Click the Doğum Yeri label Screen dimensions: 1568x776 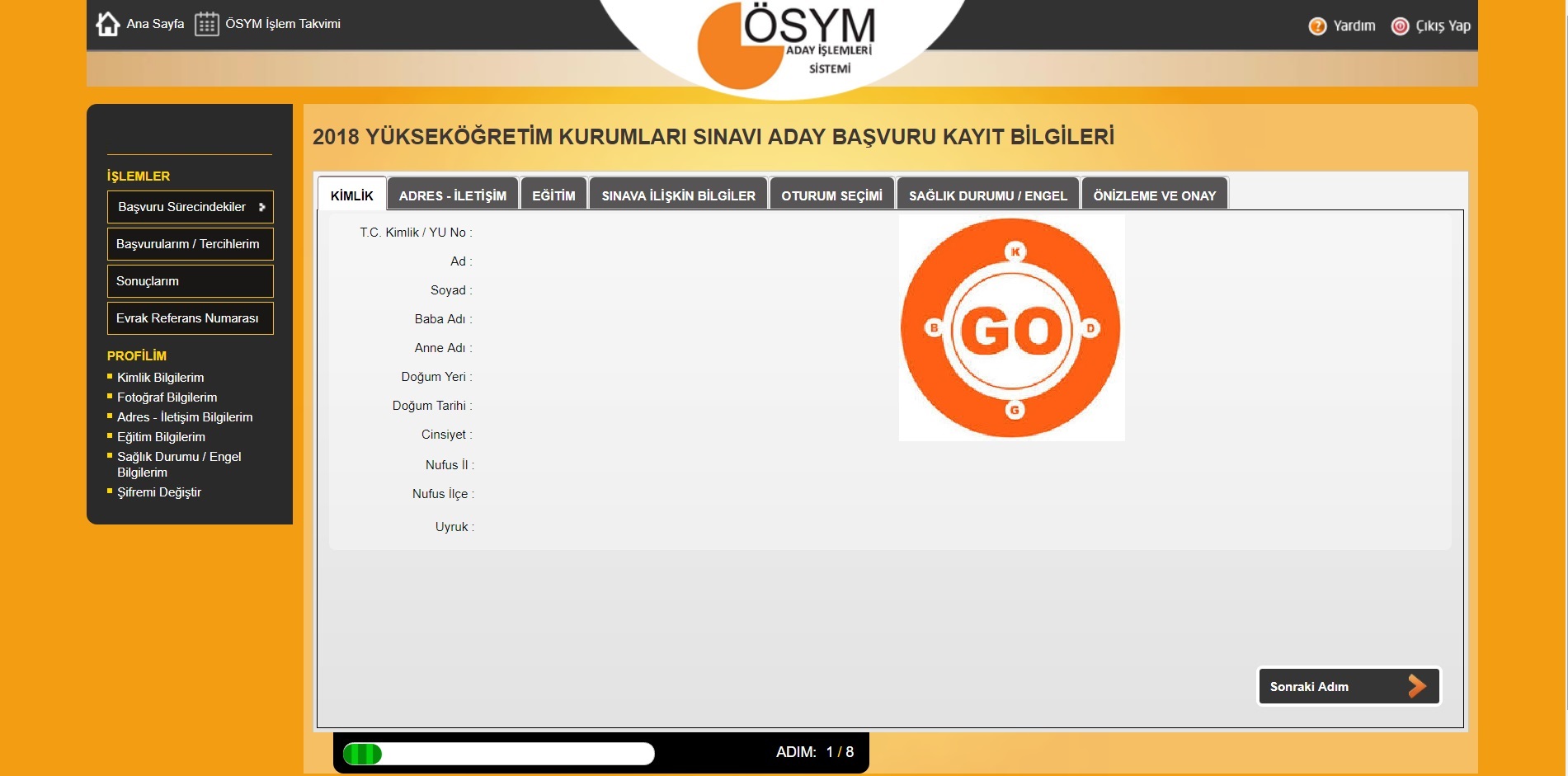pyautogui.click(x=436, y=377)
